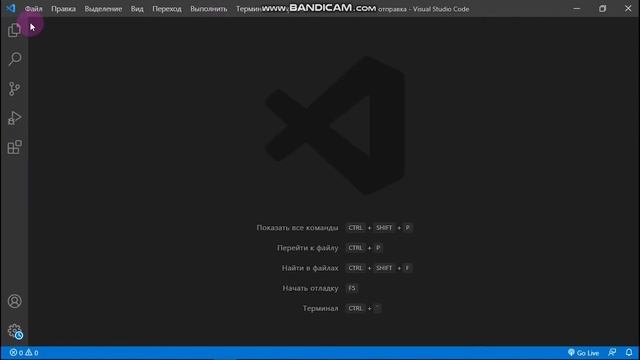Click the feedback icon in status bar
Screen dimensions: 640x360
612,353
